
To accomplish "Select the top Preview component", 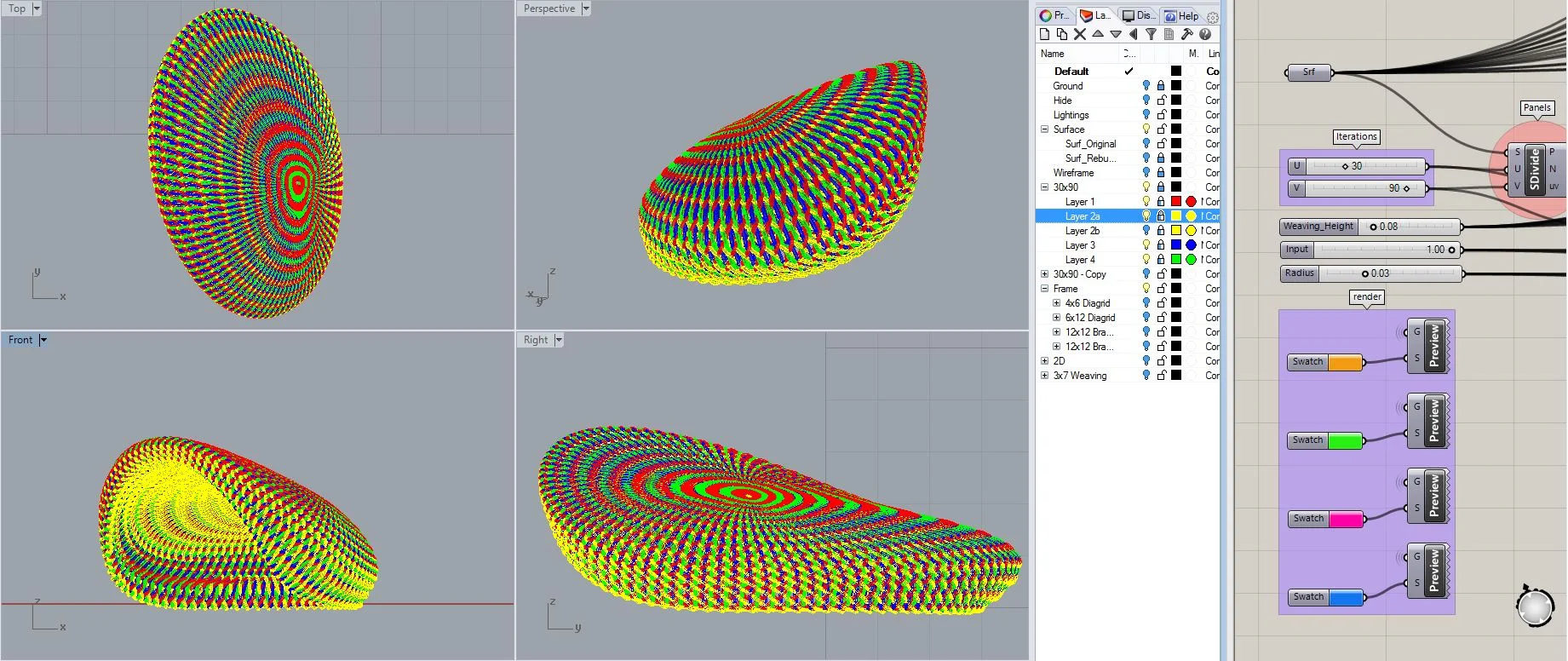I will coord(1427,345).
